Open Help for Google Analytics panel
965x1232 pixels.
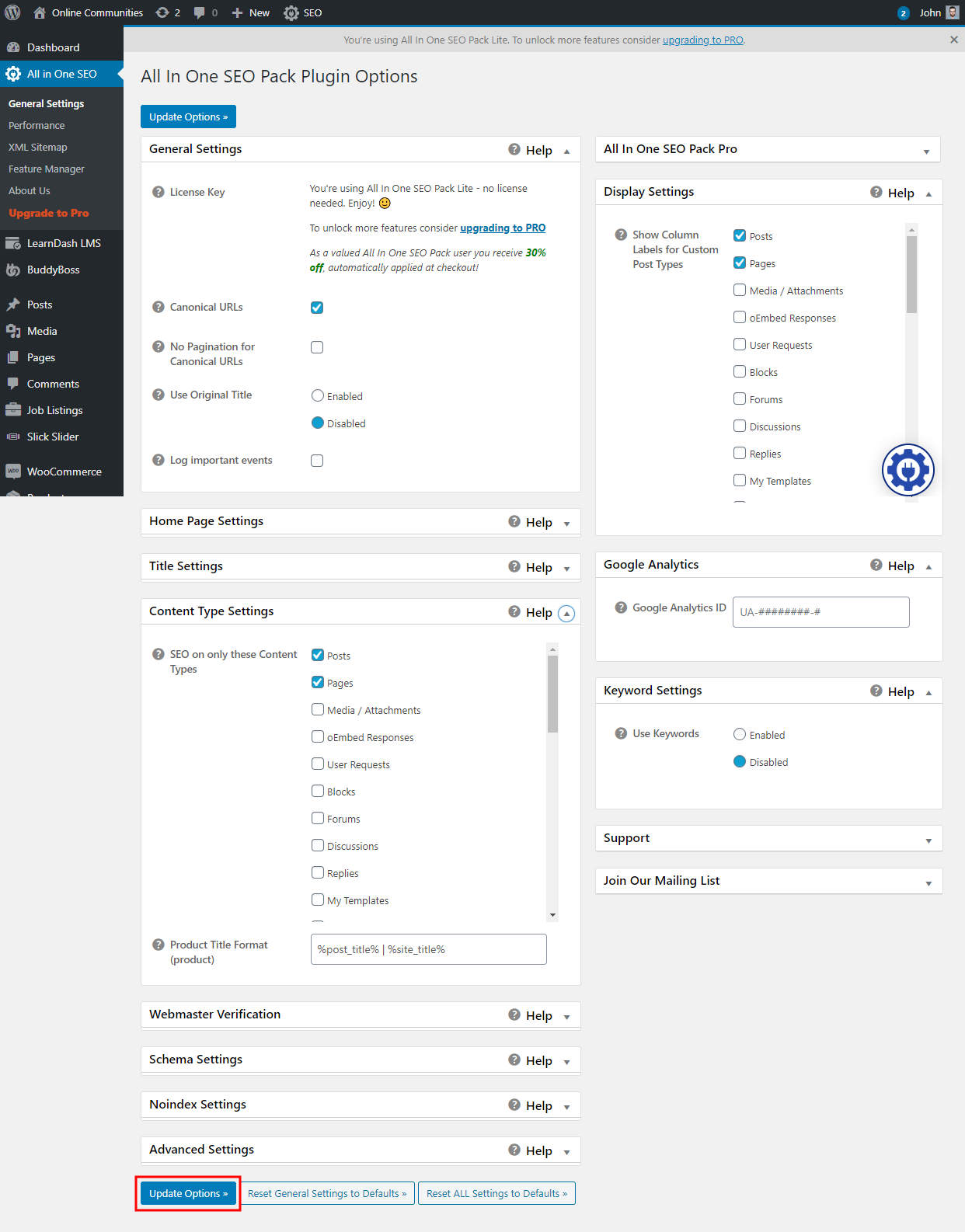pos(892,566)
